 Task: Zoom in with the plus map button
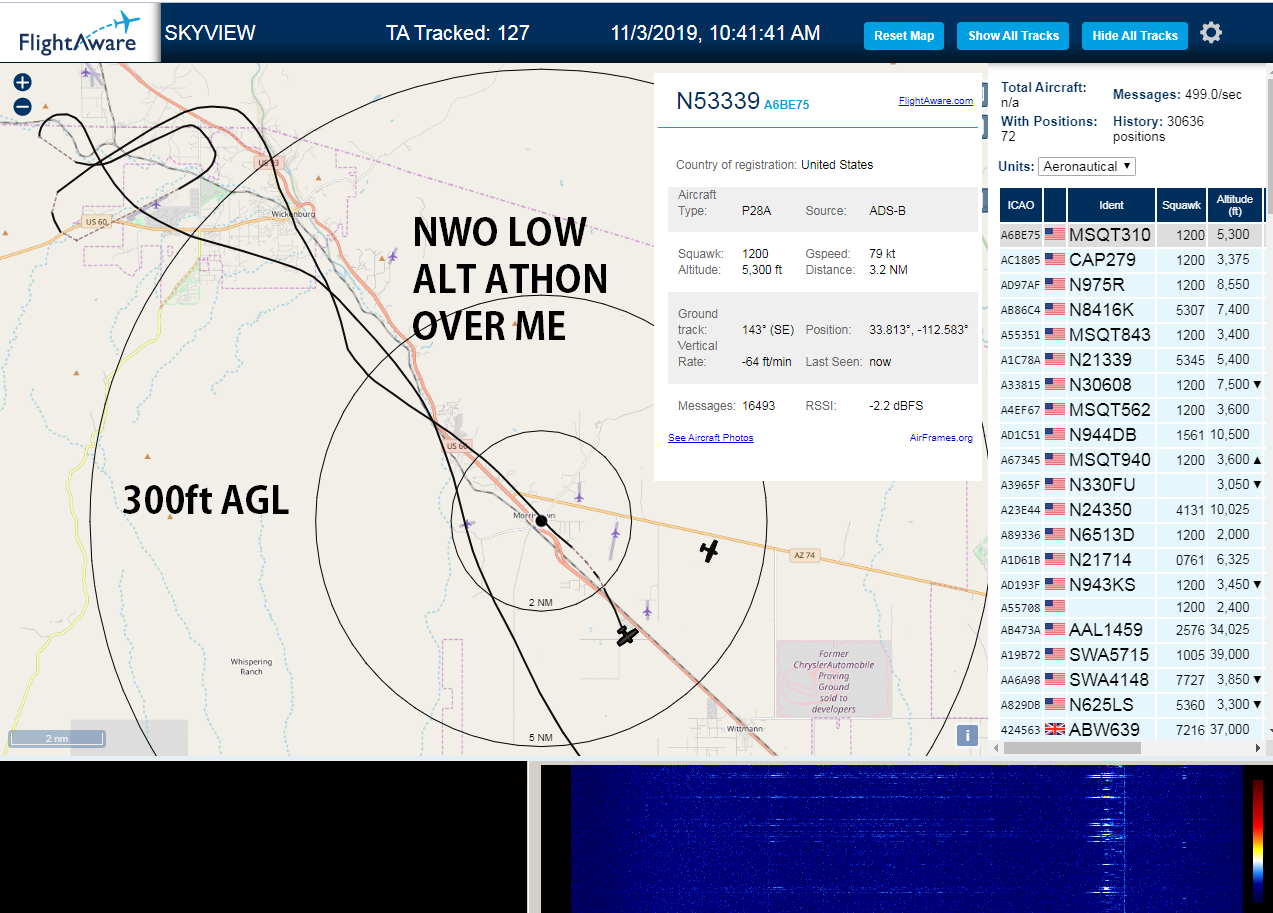click(23, 83)
